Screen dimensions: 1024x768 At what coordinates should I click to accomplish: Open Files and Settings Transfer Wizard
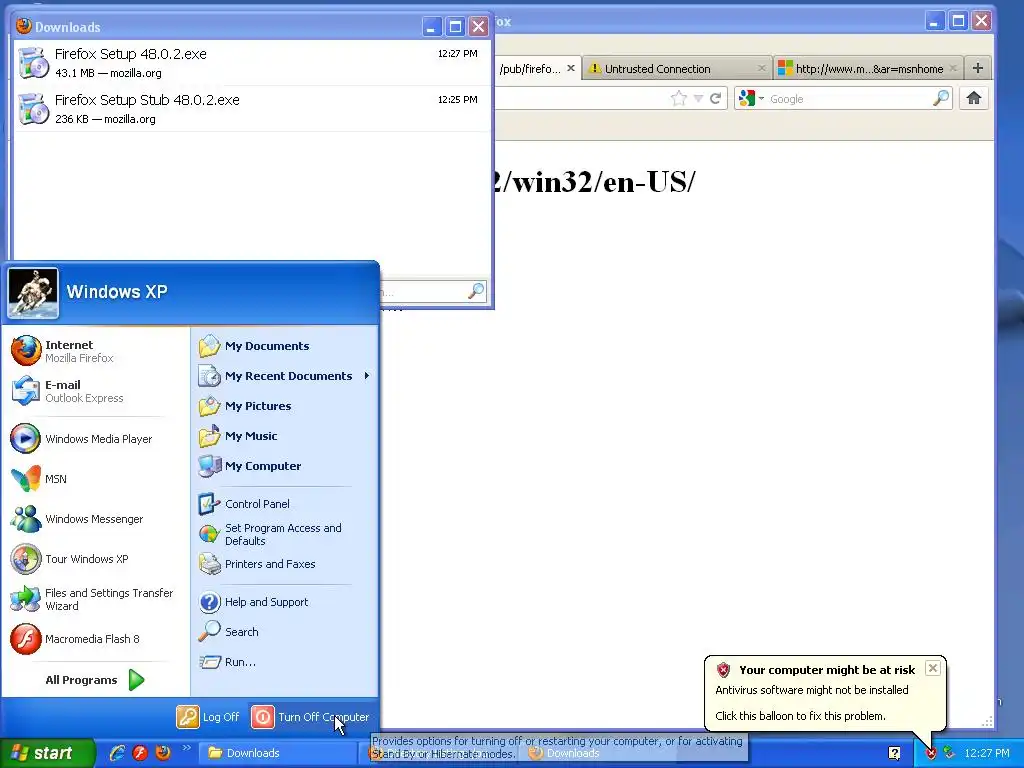[95, 599]
